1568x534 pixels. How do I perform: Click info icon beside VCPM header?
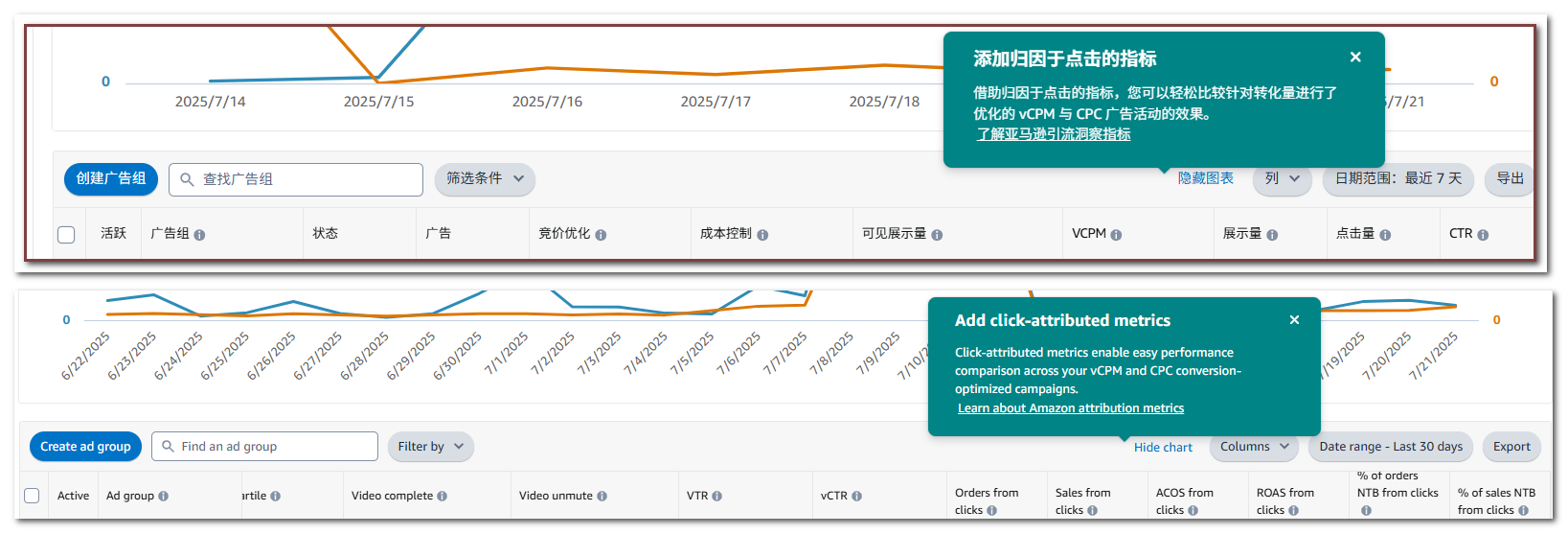coord(1116,235)
